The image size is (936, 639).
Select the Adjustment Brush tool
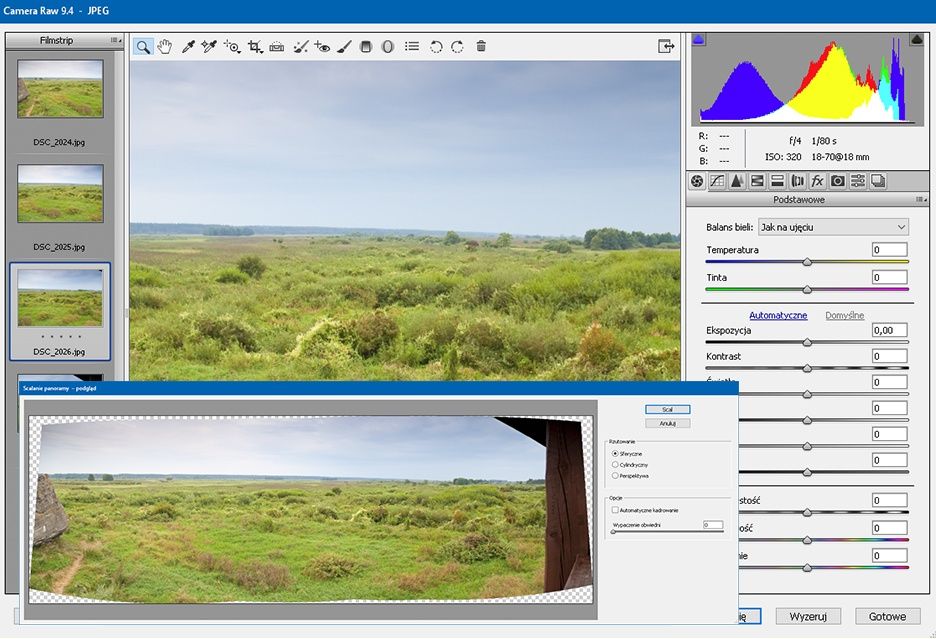pyautogui.click(x=344, y=47)
